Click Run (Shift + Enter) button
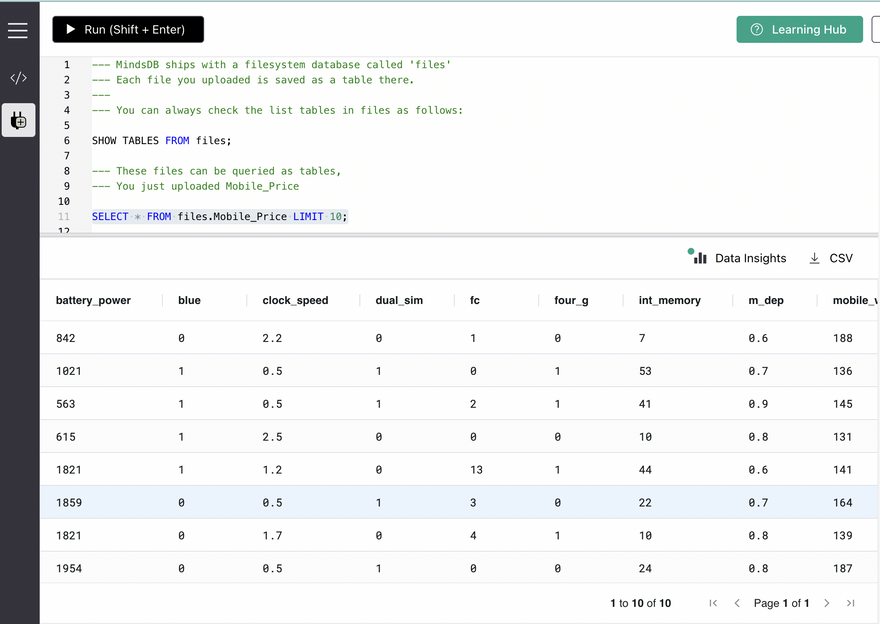This screenshot has height=624, width=880. coord(128,30)
